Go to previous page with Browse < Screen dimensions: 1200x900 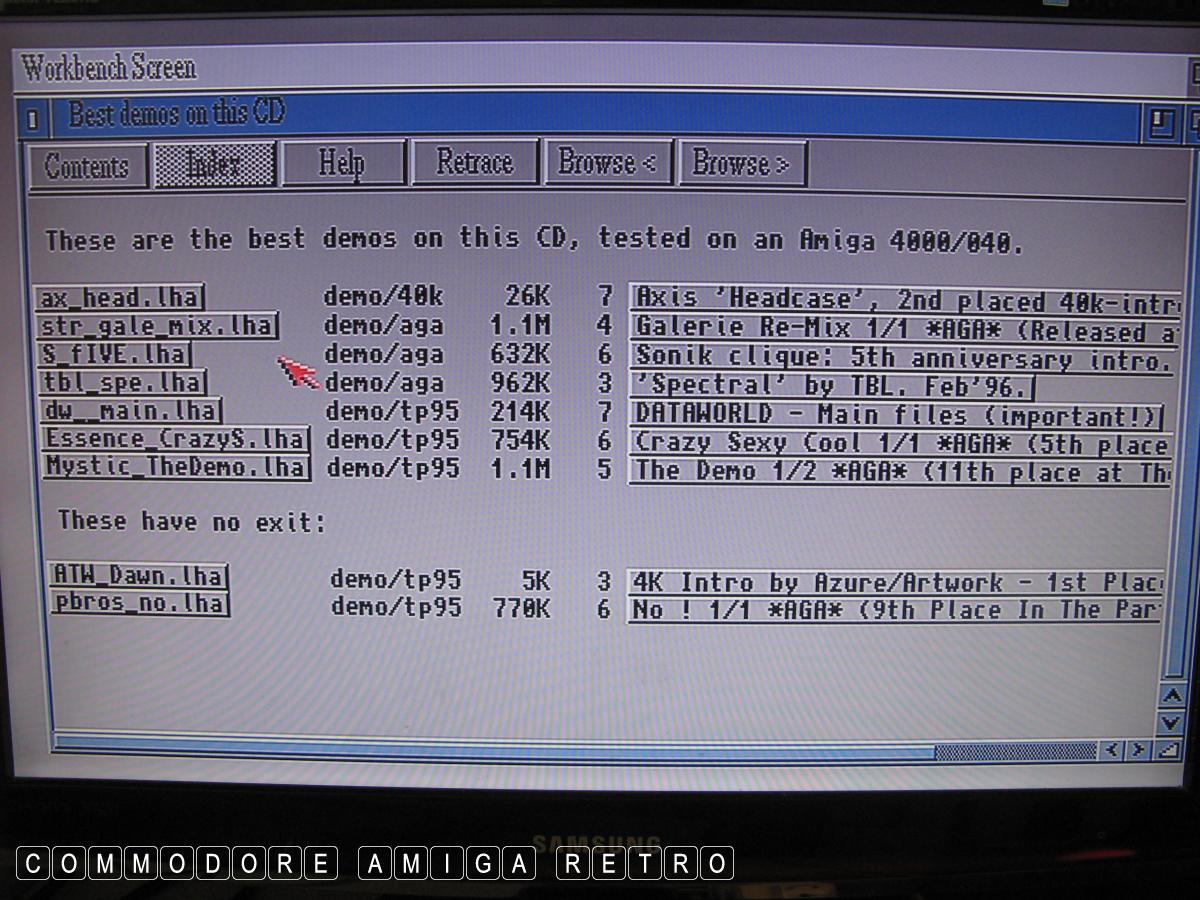[x=607, y=162]
